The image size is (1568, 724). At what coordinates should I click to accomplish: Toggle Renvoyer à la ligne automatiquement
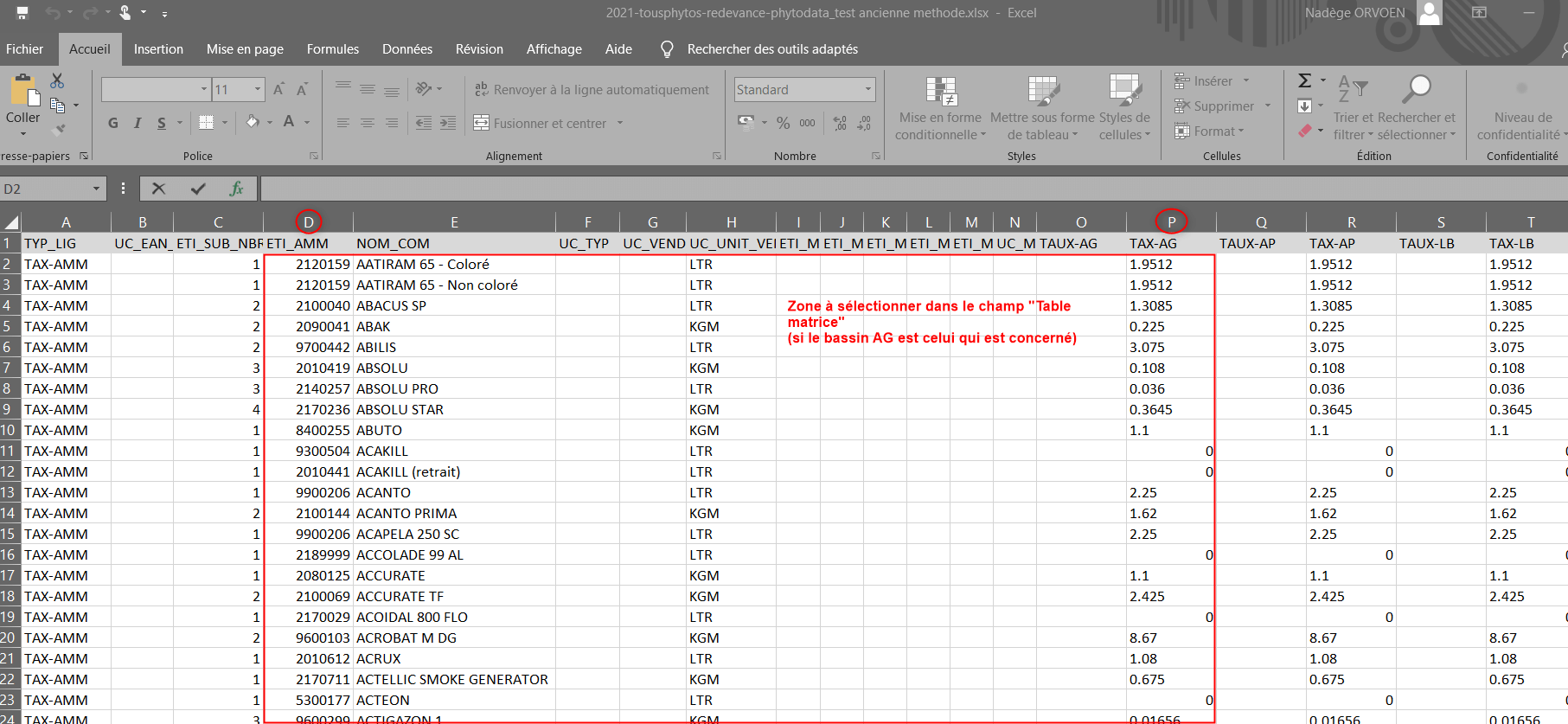pyautogui.click(x=592, y=90)
